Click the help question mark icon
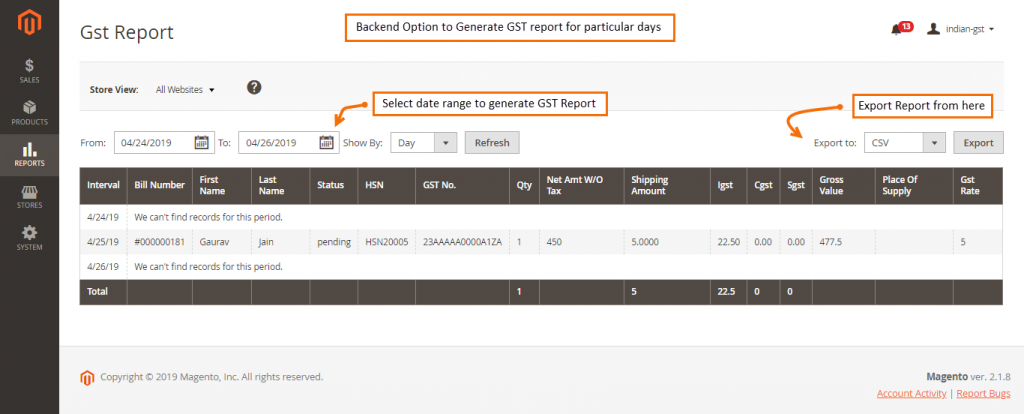1024x414 pixels. (254, 88)
